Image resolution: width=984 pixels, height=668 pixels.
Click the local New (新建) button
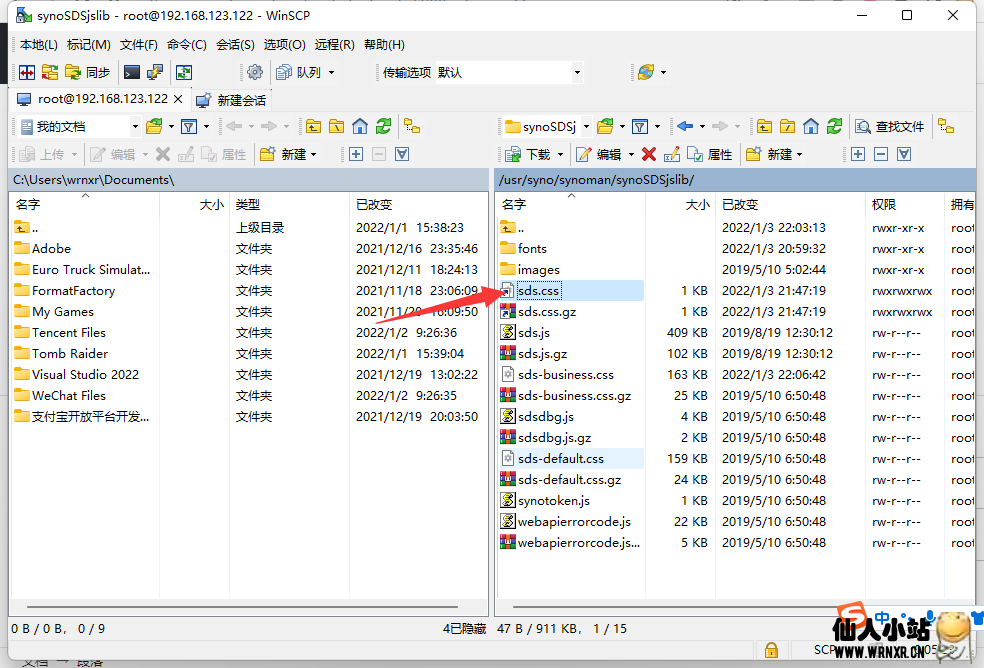283,154
